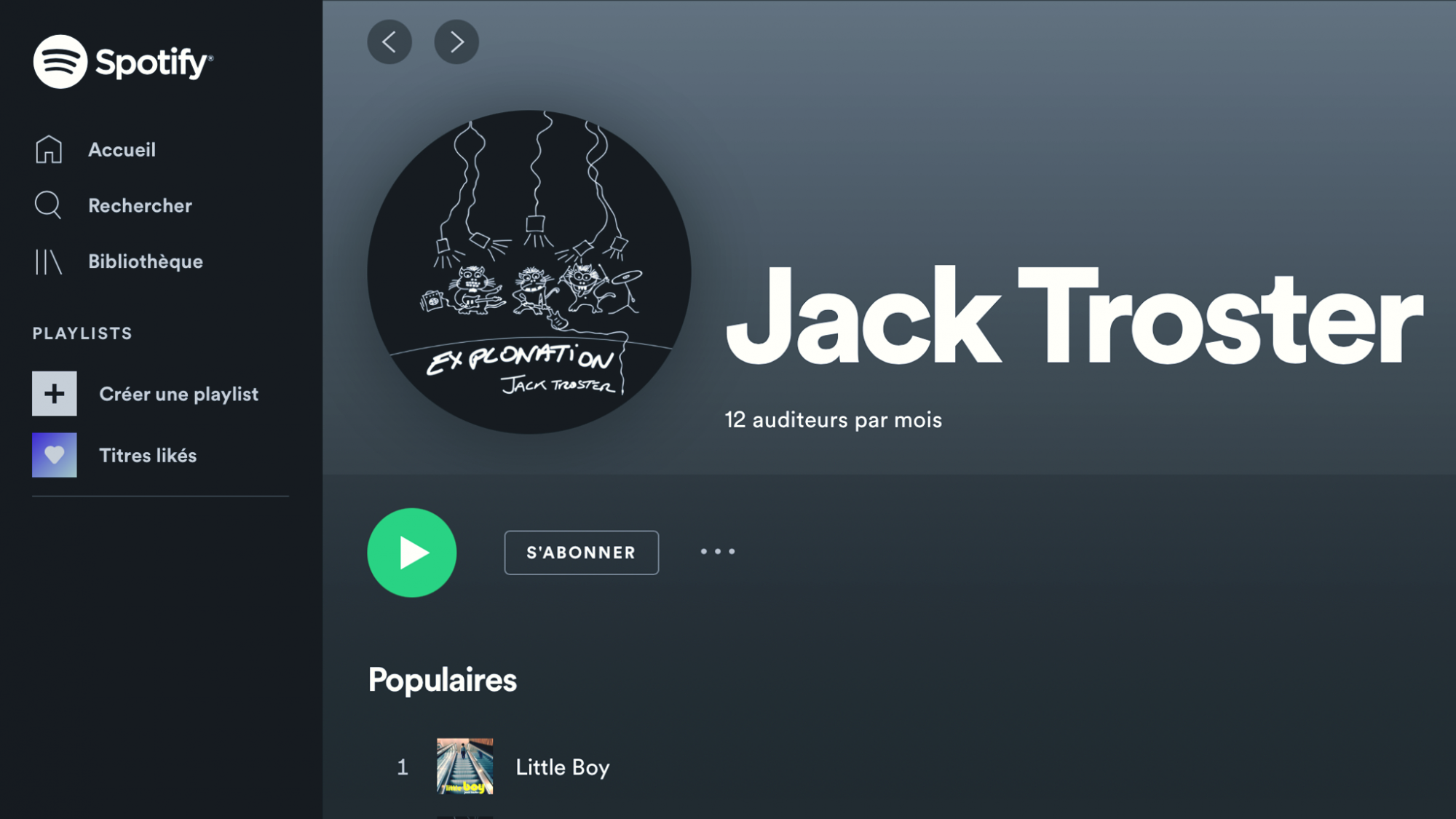Go forward with the right arrow
Image resolution: width=1456 pixels, height=819 pixels.
tap(456, 41)
